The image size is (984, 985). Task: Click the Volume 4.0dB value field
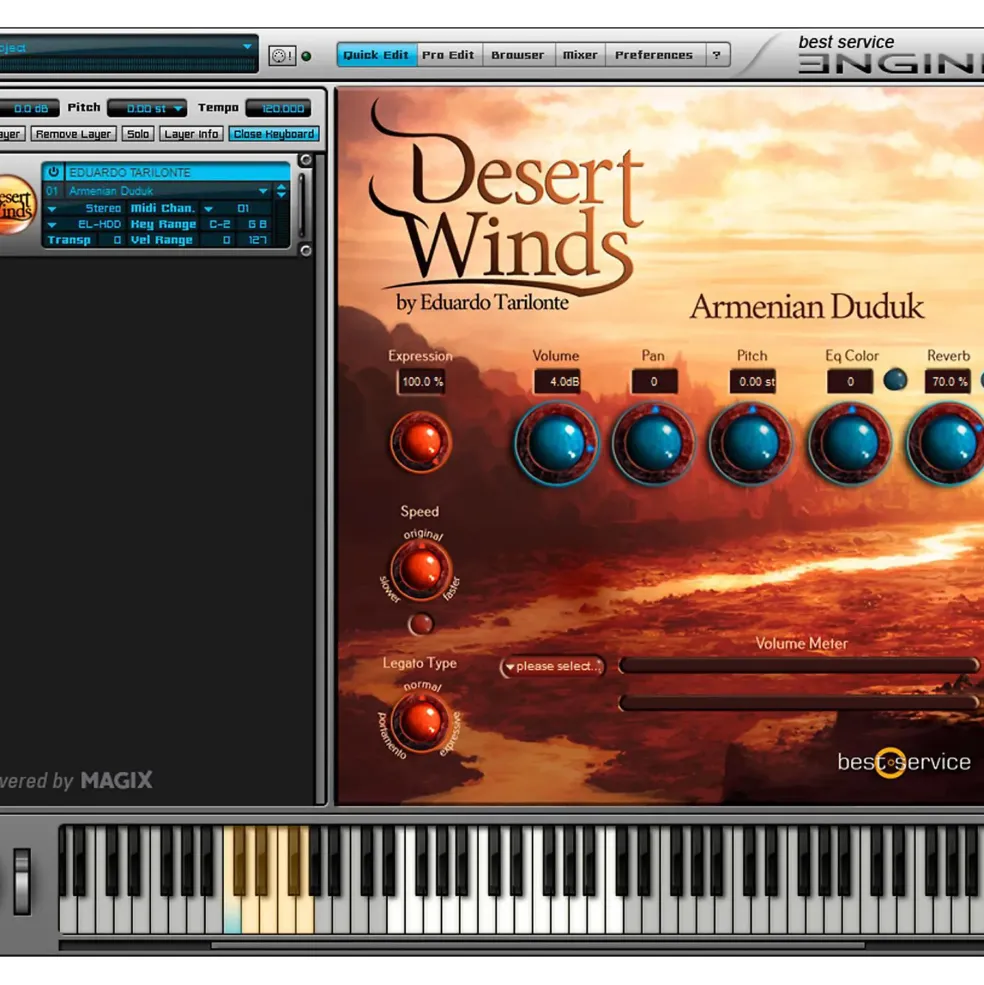click(x=557, y=381)
